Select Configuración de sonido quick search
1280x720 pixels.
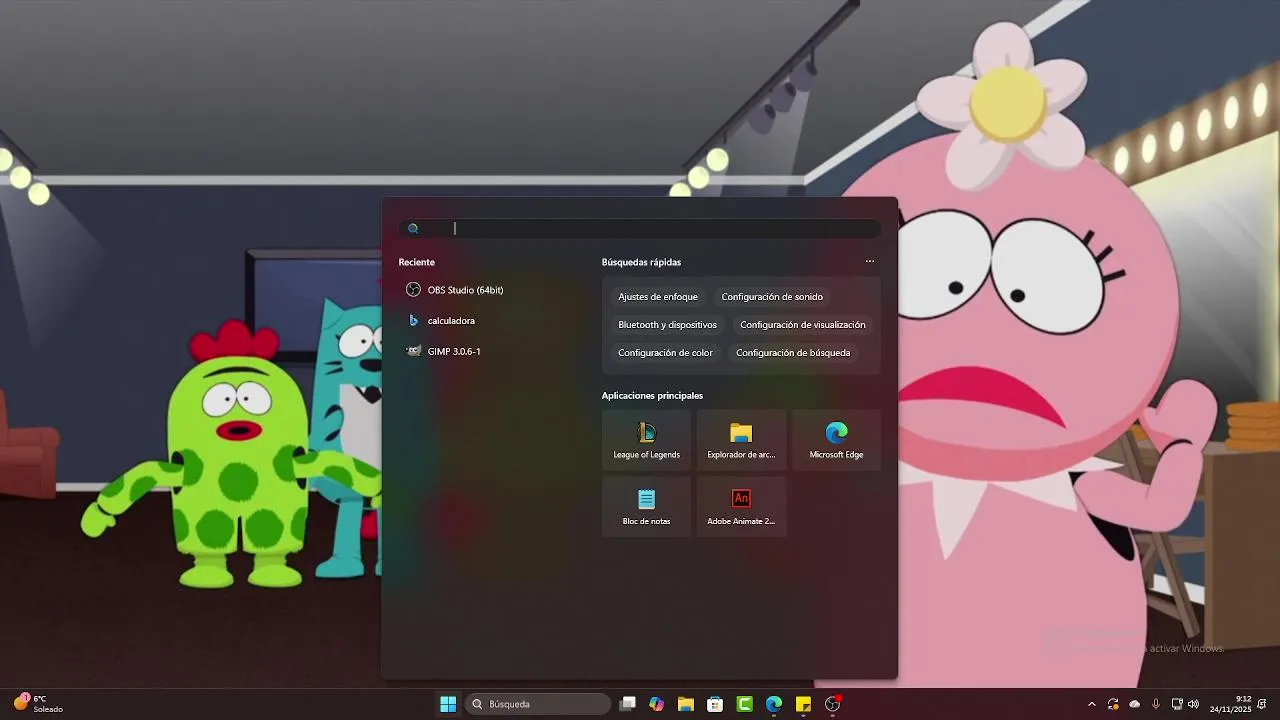click(x=772, y=297)
